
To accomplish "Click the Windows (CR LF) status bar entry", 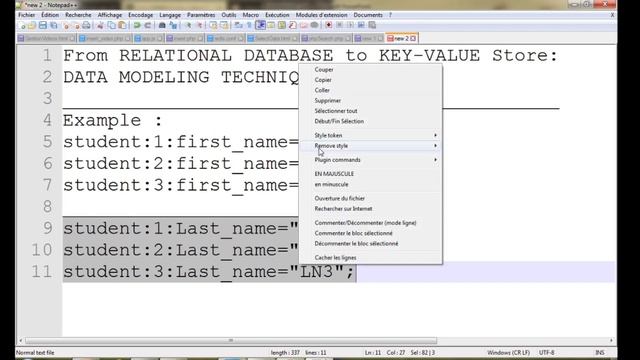I will point(508,353).
